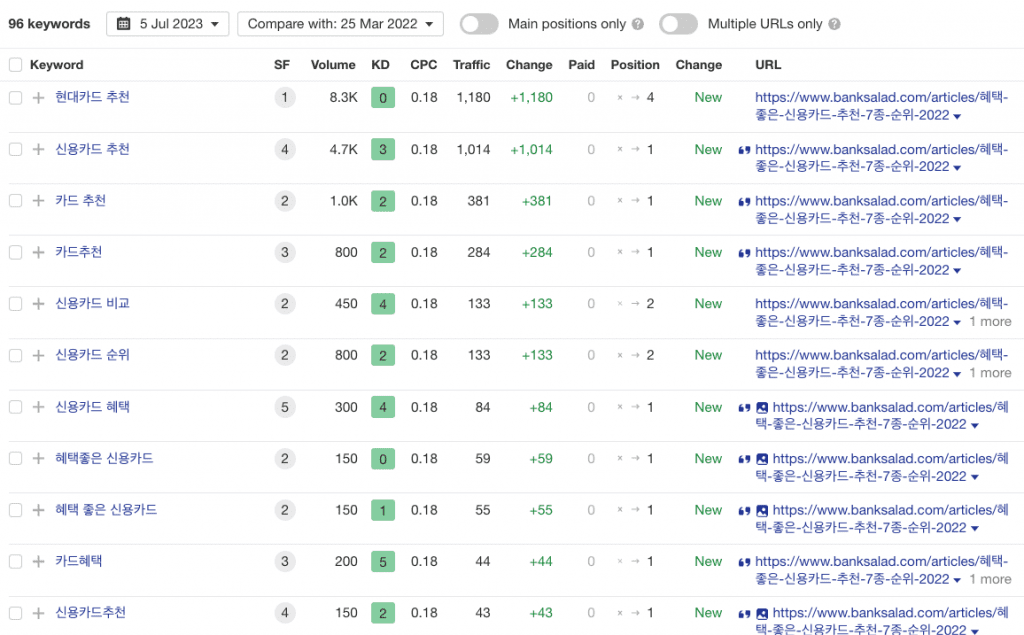The width and height of the screenshot is (1024, 635).
Task: Click the SF badge 1 in 현대카드 추천 row
Action: pyautogui.click(x=285, y=98)
